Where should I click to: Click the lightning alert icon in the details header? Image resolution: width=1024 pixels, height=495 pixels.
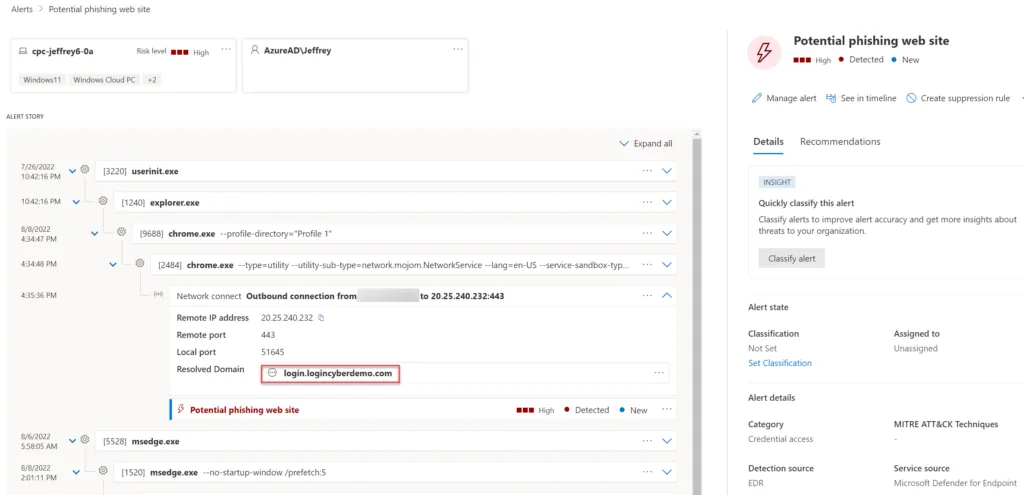765,52
